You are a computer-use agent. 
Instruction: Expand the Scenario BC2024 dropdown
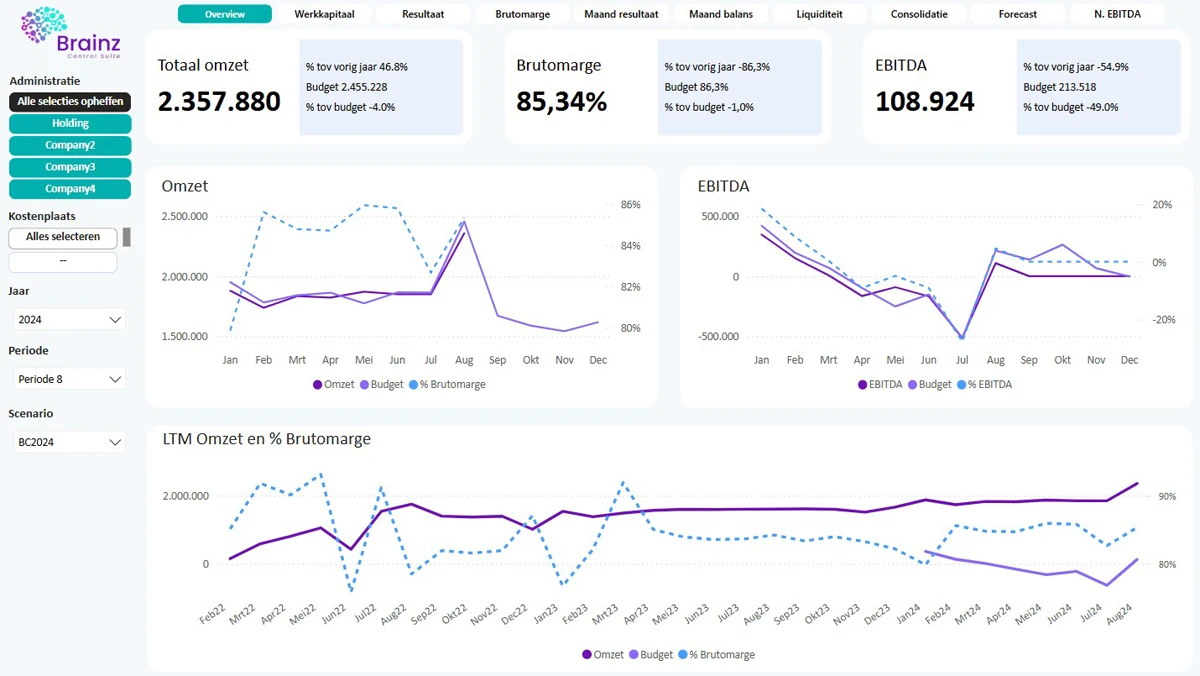point(70,442)
